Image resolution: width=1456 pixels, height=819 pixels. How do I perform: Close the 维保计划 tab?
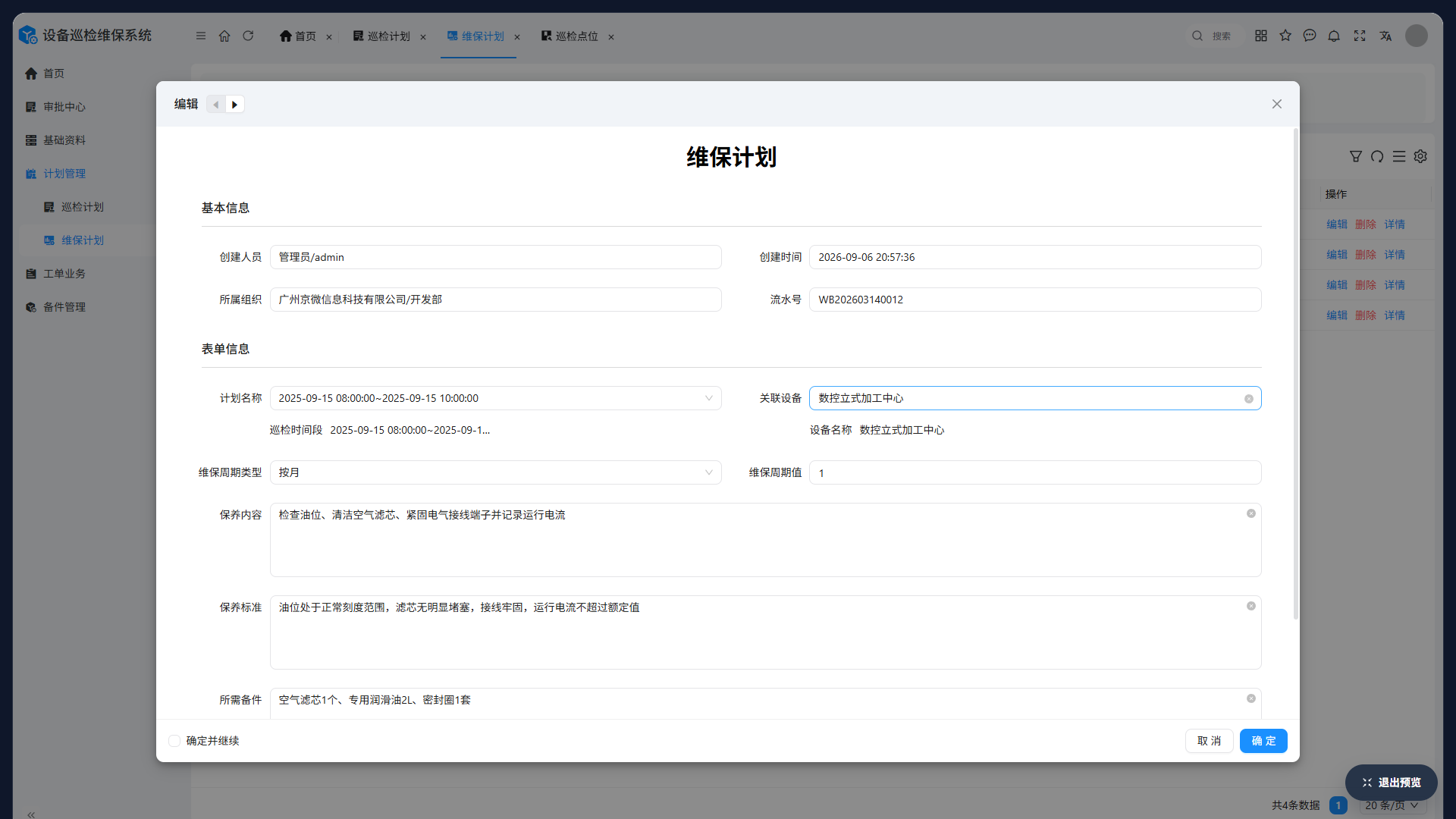click(517, 37)
